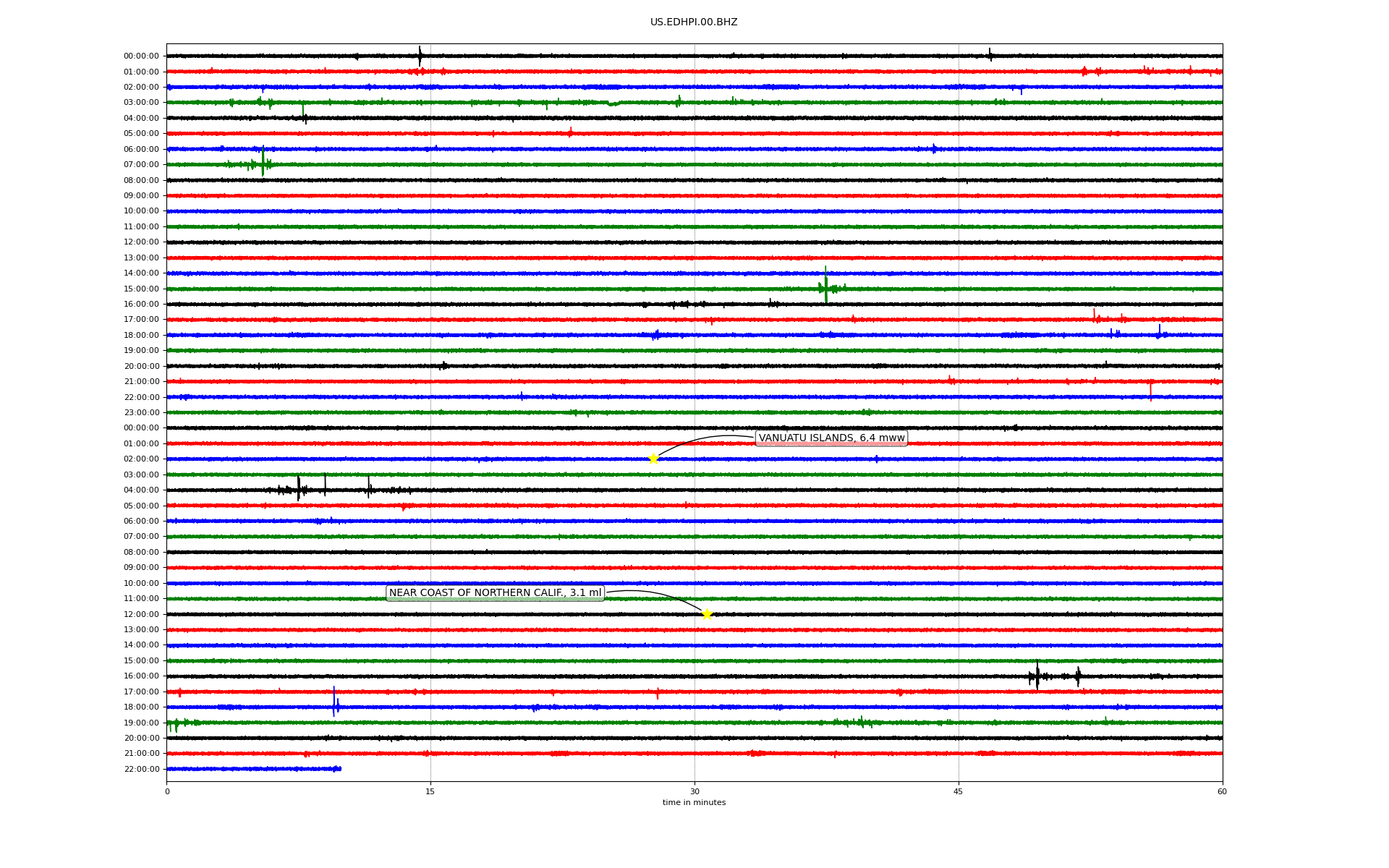Click the NEAR COAST OF NORTHERN CALIF. label
1389x868 pixels.
click(495, 593)
